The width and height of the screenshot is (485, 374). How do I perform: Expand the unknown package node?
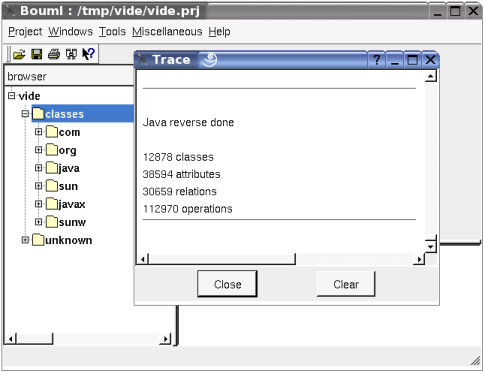coord(25,240)
